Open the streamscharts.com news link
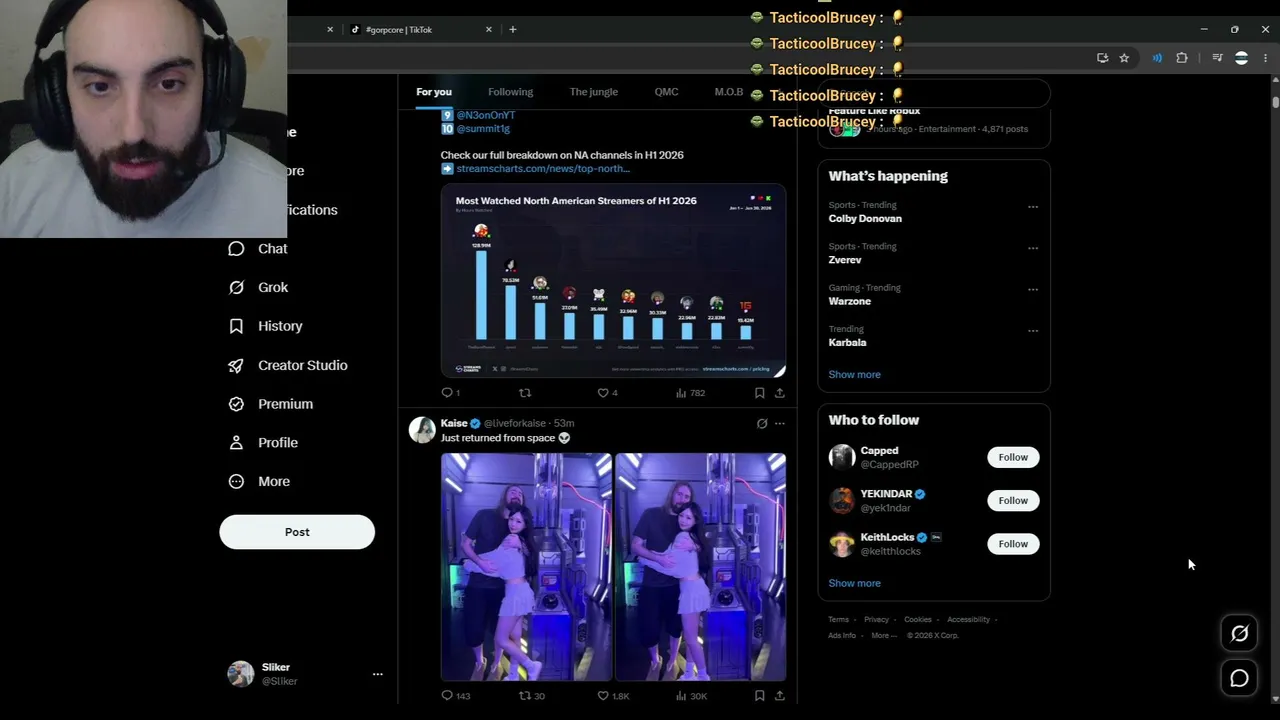Viewport: 1280px width, 720px height. click(543, 169)
